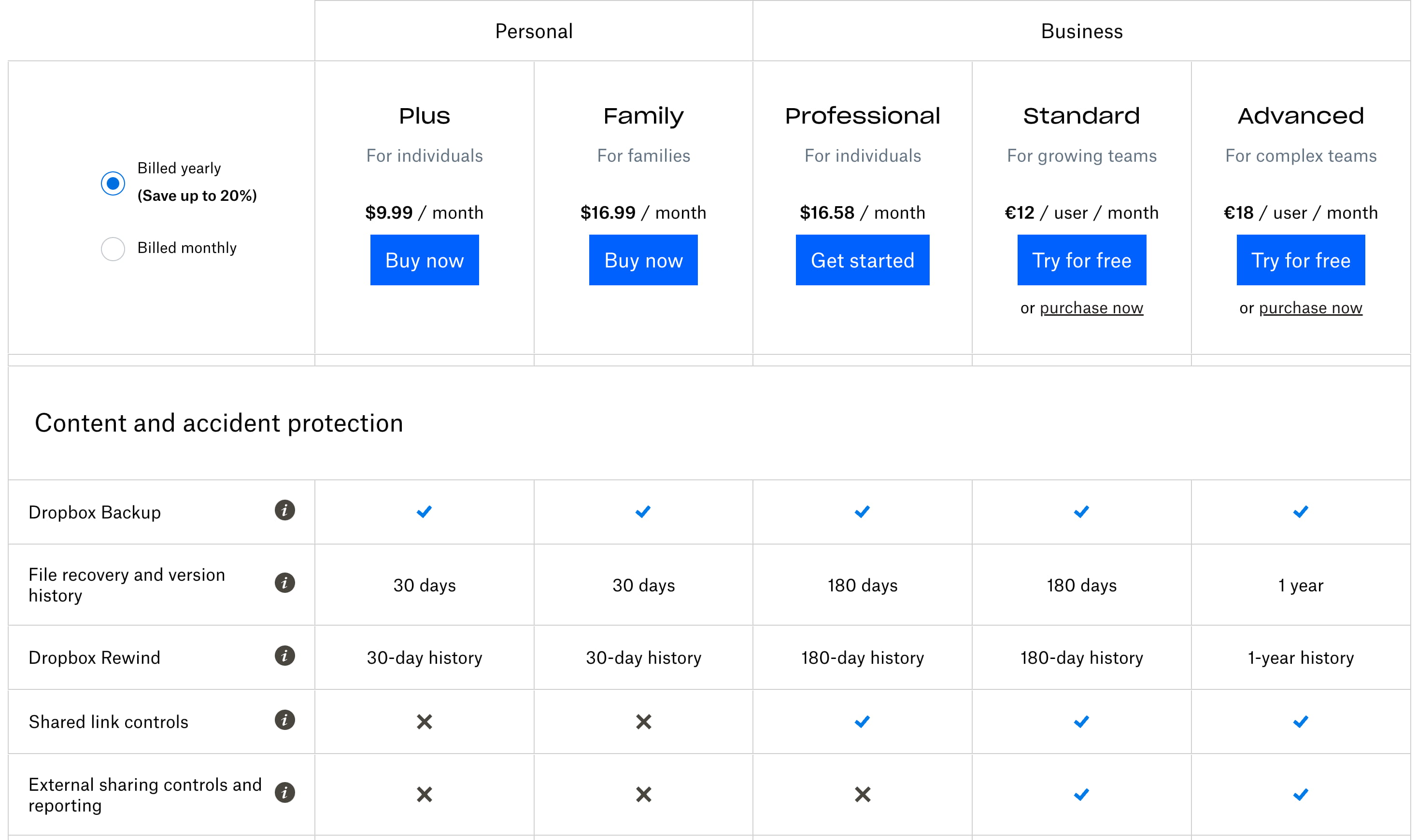The width and height of the screenshot is (1417, 840).
Task: Start the Standard plan free trial
Action: 1081,260
